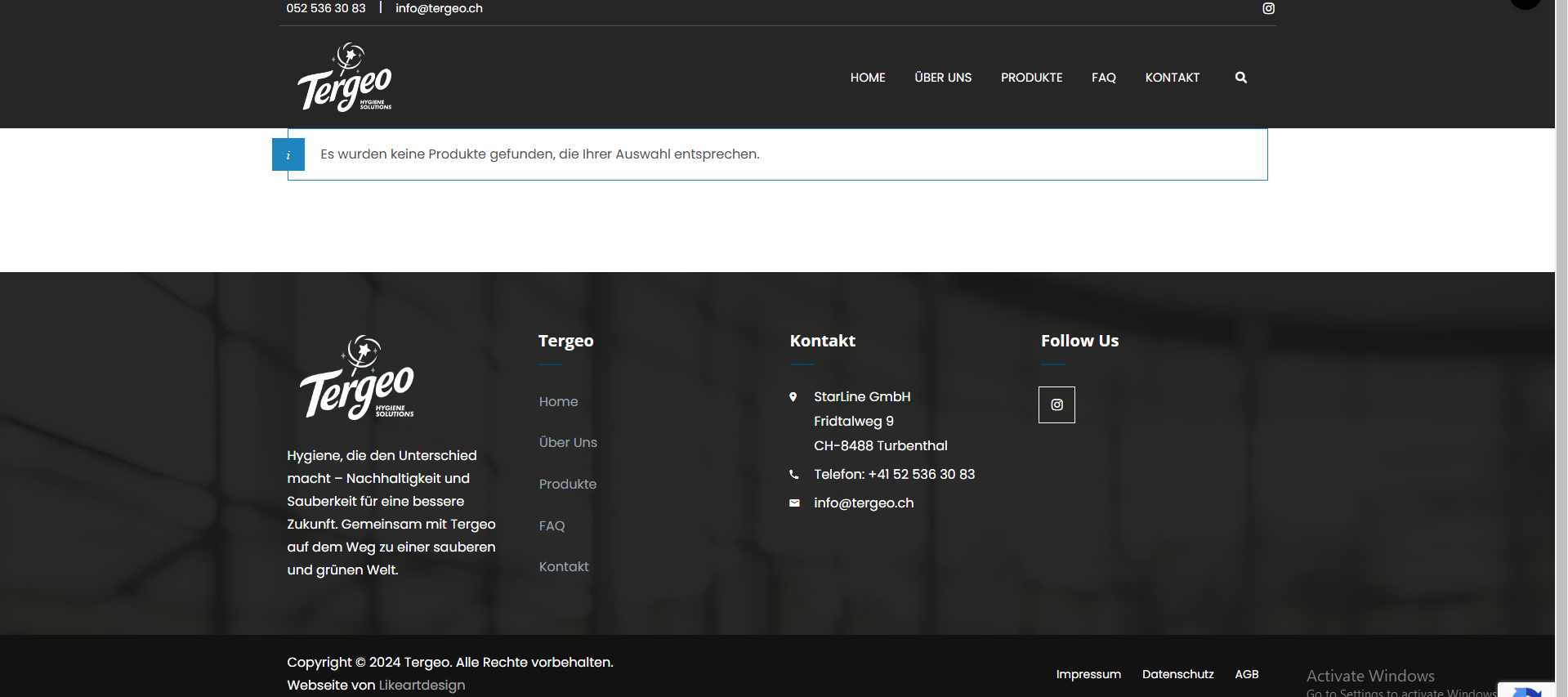
Task: Click the 'Tergeo' footer column heading
Action: click(565, 341)
